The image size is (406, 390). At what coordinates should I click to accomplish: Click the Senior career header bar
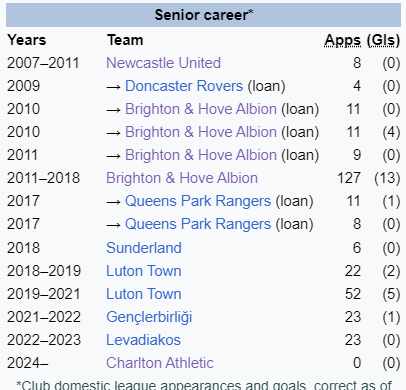coord(203,15)
